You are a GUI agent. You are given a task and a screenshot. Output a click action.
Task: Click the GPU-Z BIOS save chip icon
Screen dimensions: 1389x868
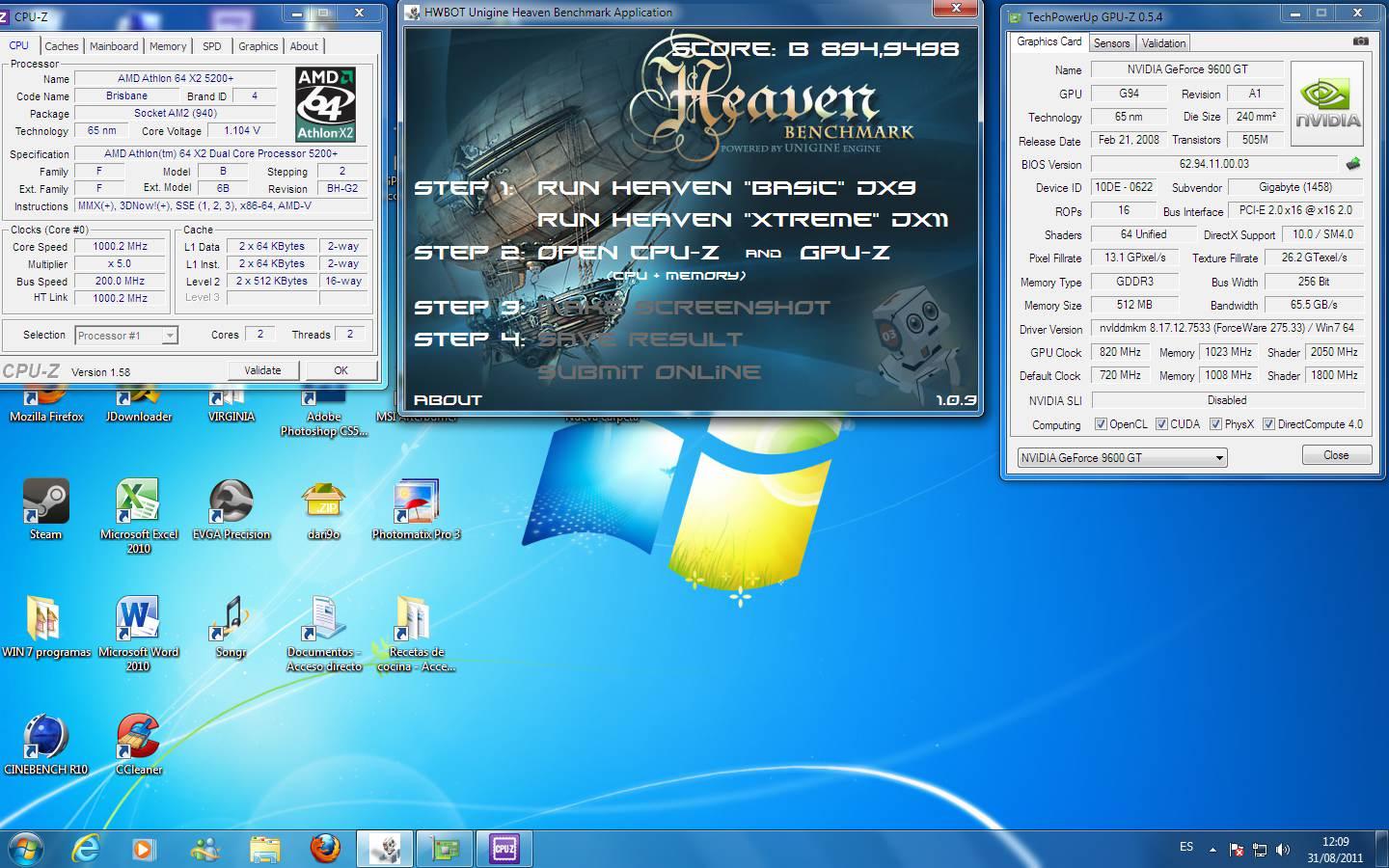point(1353,164)
